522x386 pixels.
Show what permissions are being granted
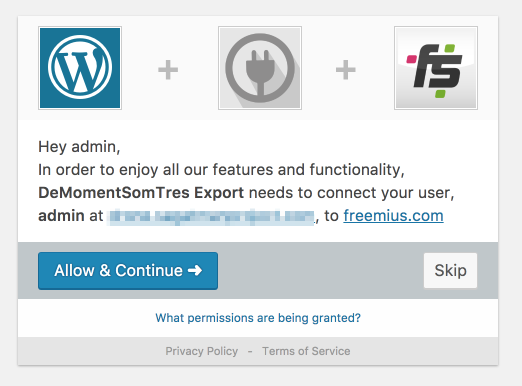[258, 318]
